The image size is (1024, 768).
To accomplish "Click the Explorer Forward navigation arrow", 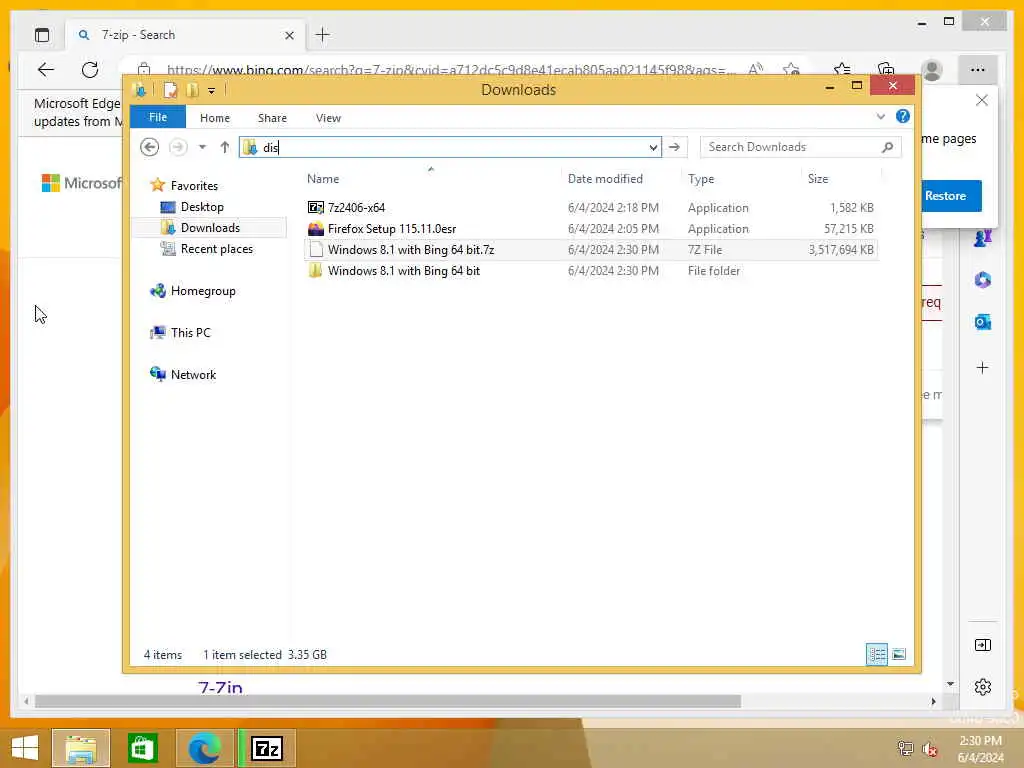I will (178, 147).
